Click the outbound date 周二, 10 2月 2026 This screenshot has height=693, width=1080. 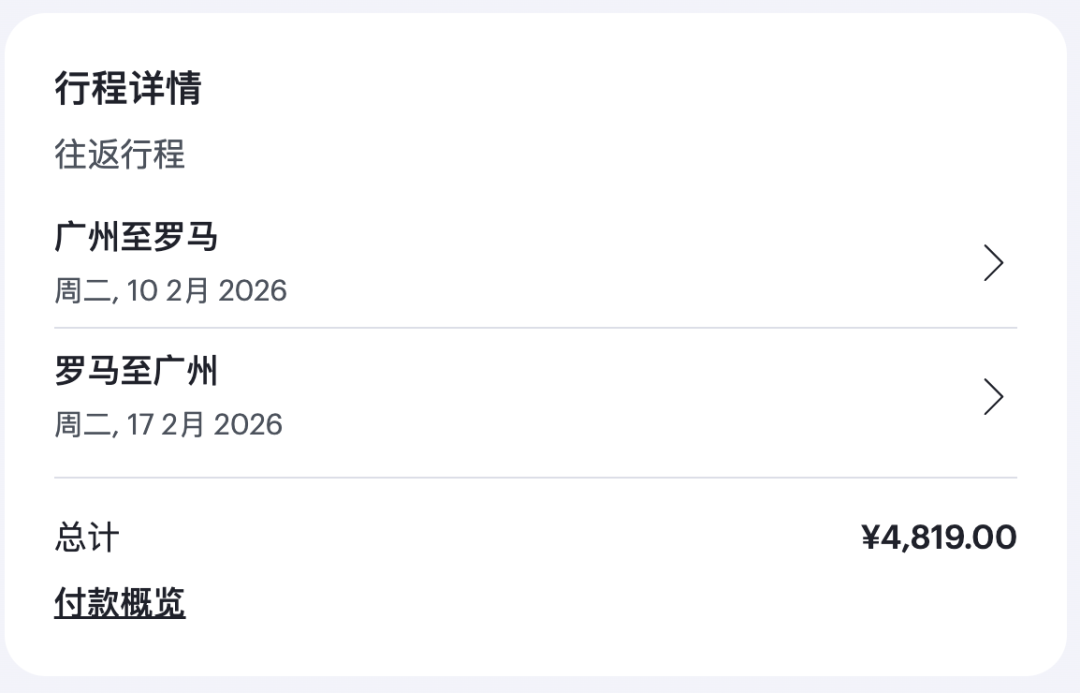point(170,291)
